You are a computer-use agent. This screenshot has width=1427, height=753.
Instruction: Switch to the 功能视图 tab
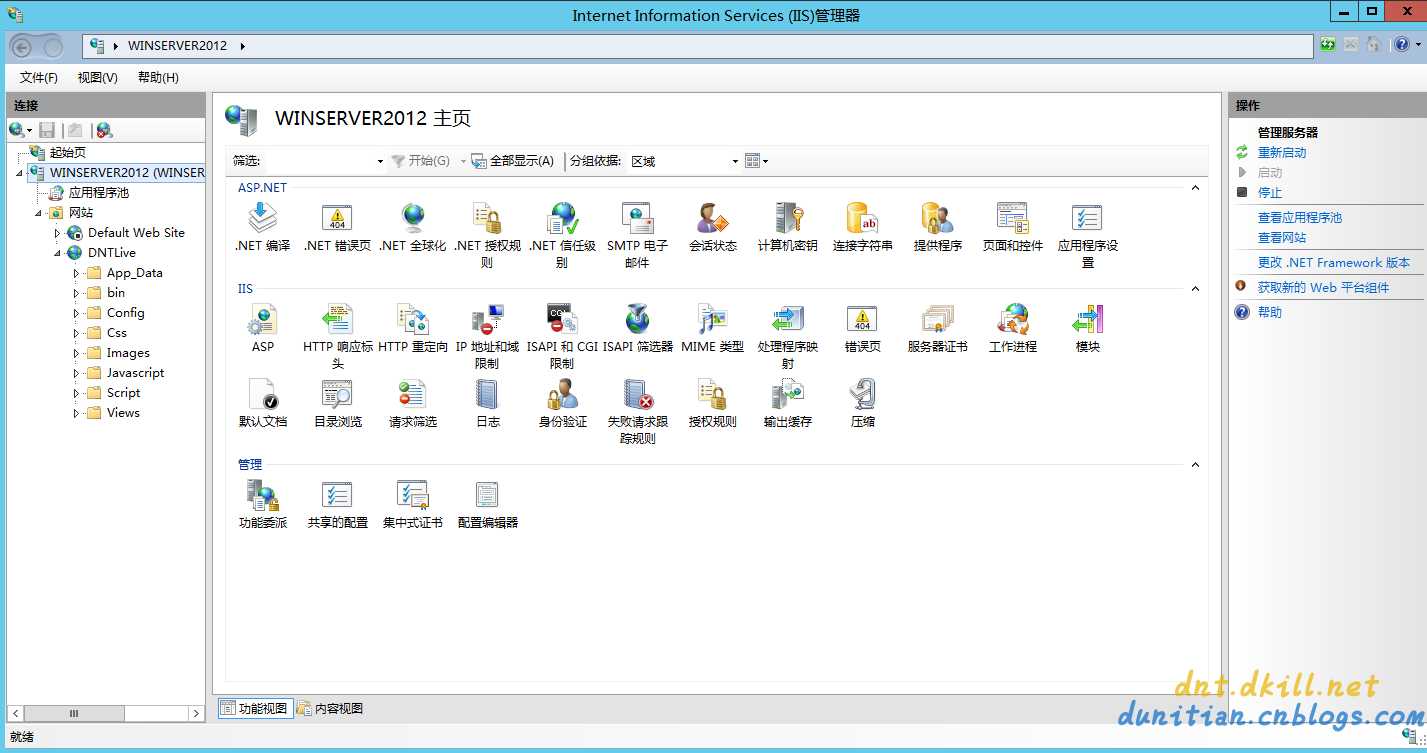point(254,708)
